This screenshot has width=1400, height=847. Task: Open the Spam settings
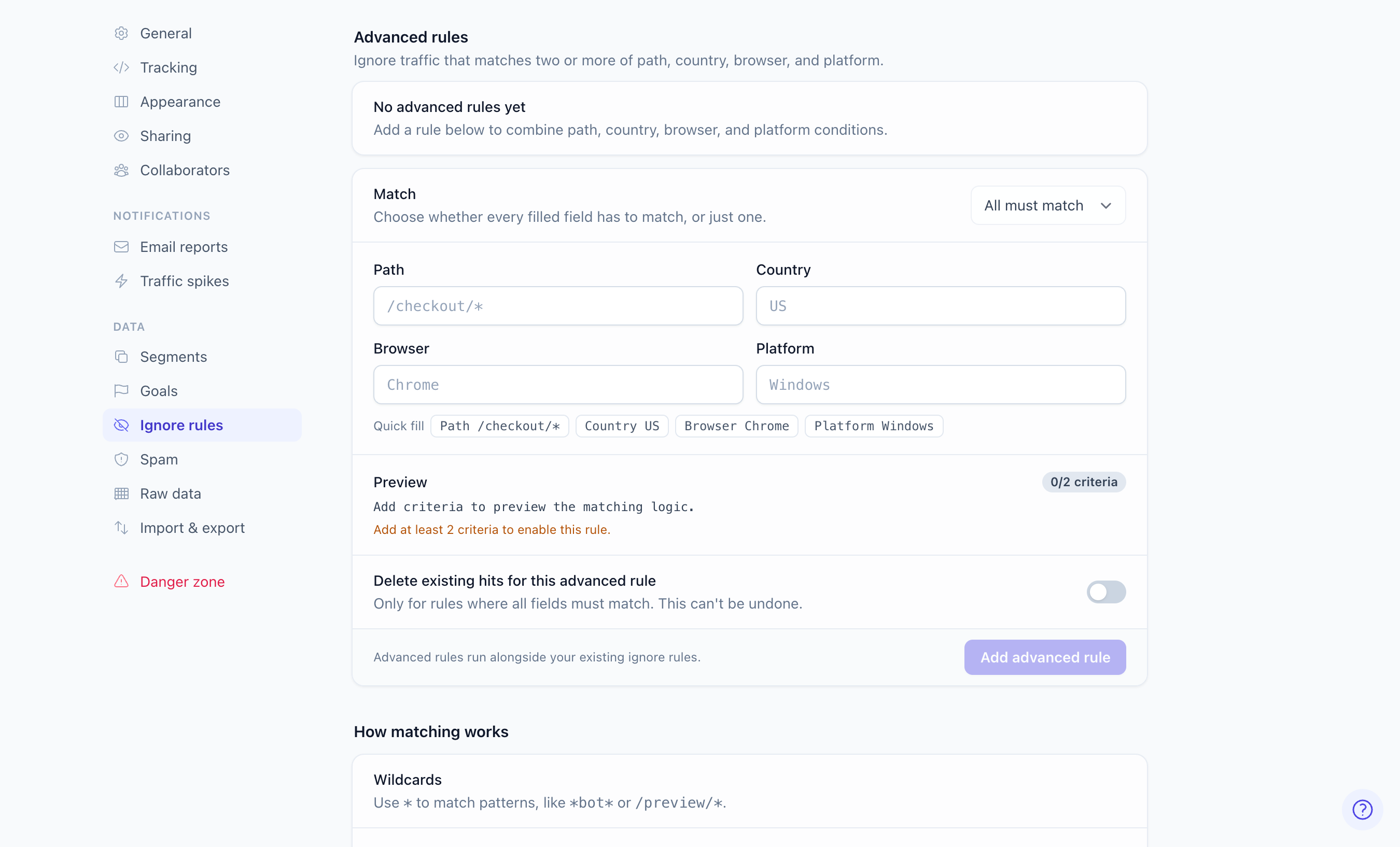(202, 459)
